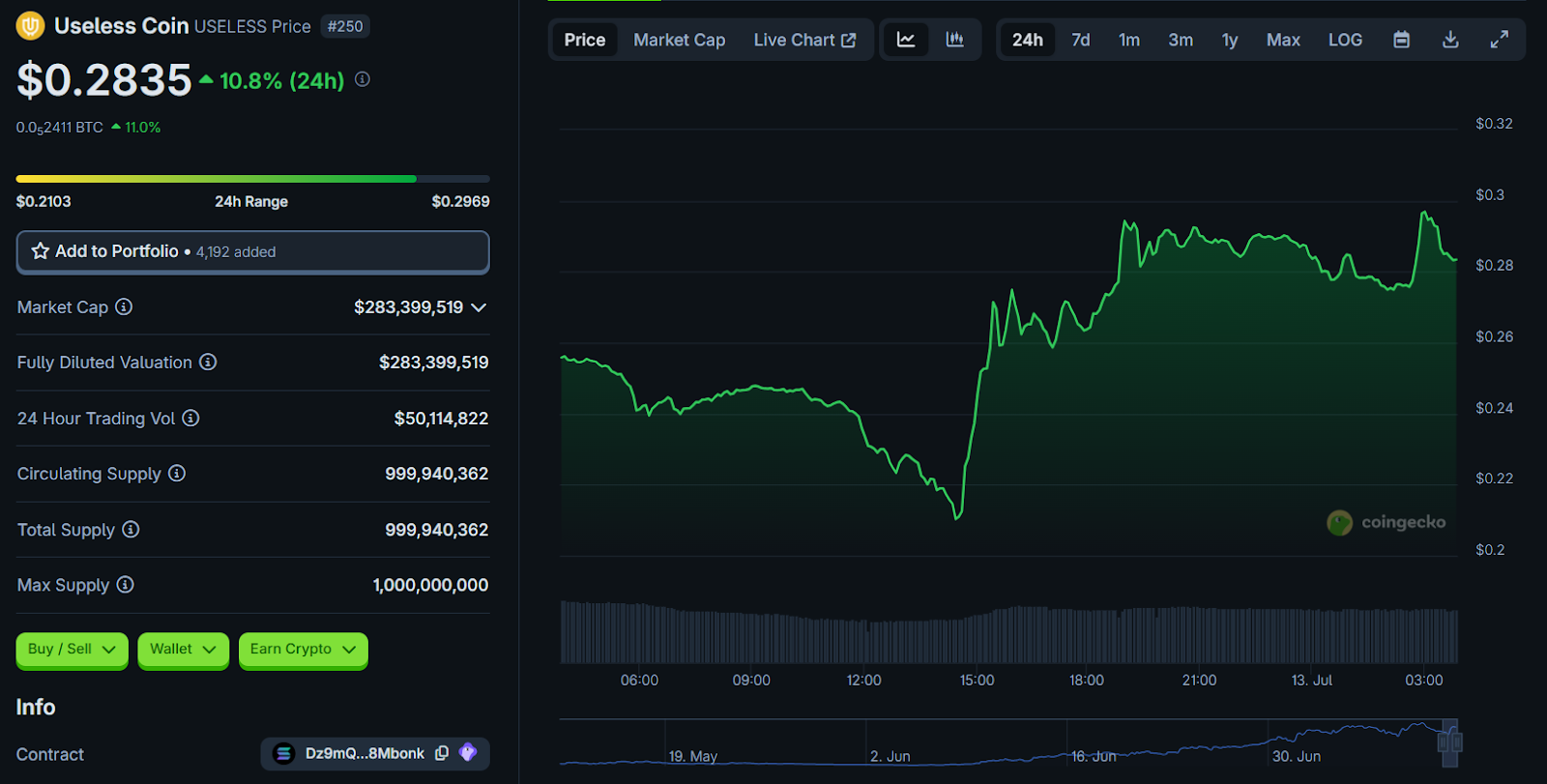Switch to the Market Cap chart tab
The image size is (1547, 784).
coord(680,40)
